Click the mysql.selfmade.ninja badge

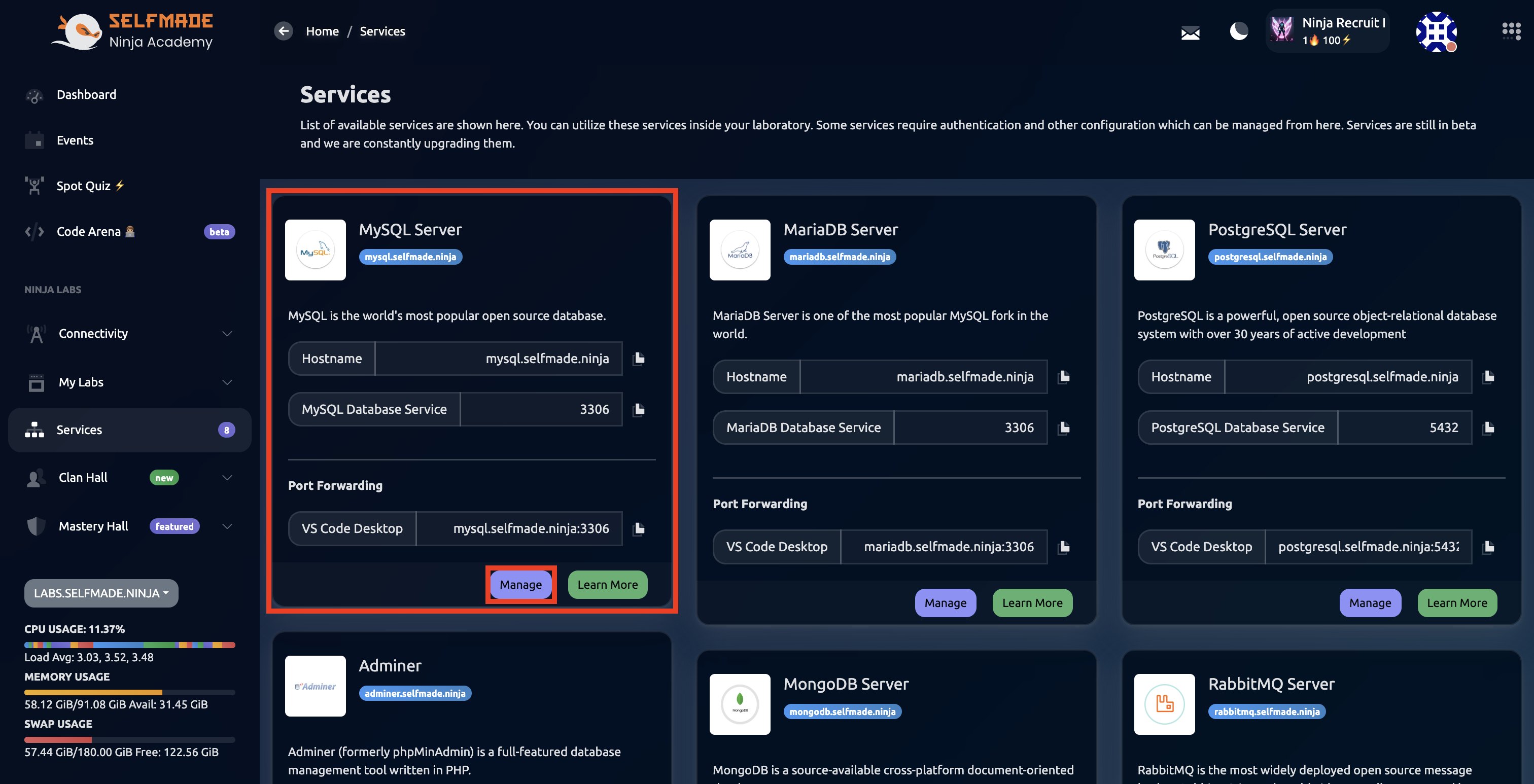tap(410, 257)
